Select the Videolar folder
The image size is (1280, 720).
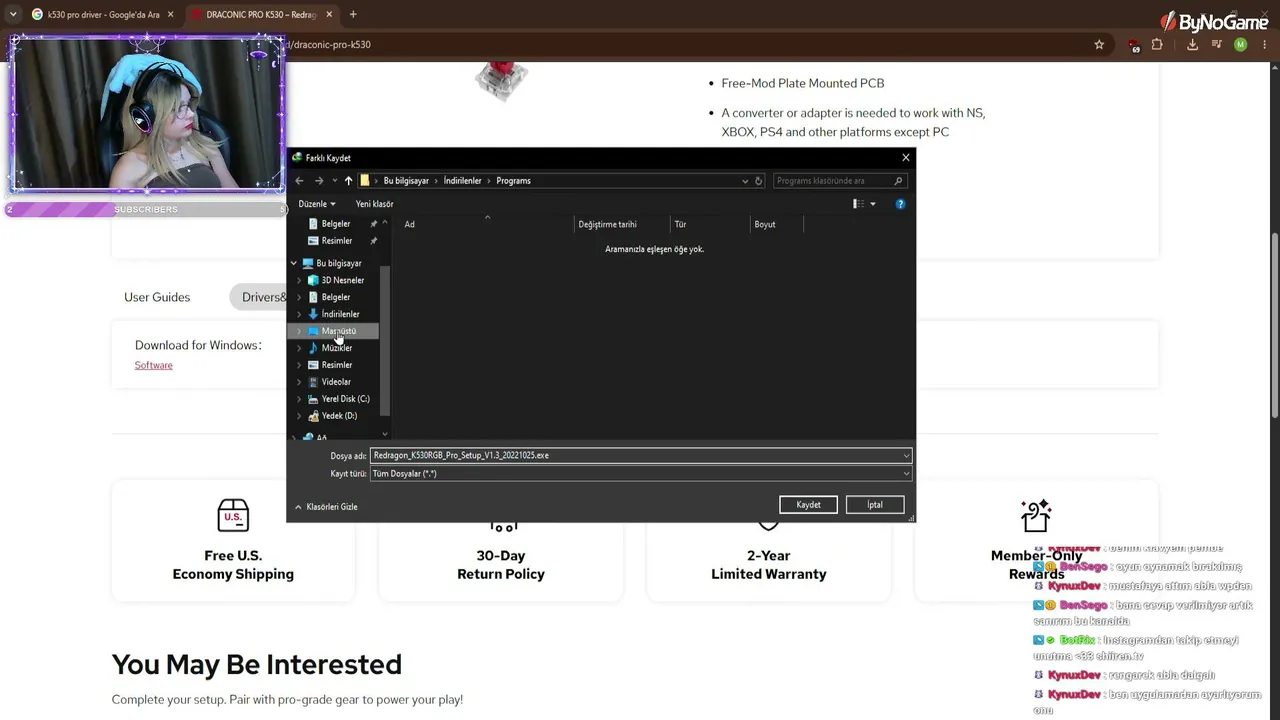point(336,382)
